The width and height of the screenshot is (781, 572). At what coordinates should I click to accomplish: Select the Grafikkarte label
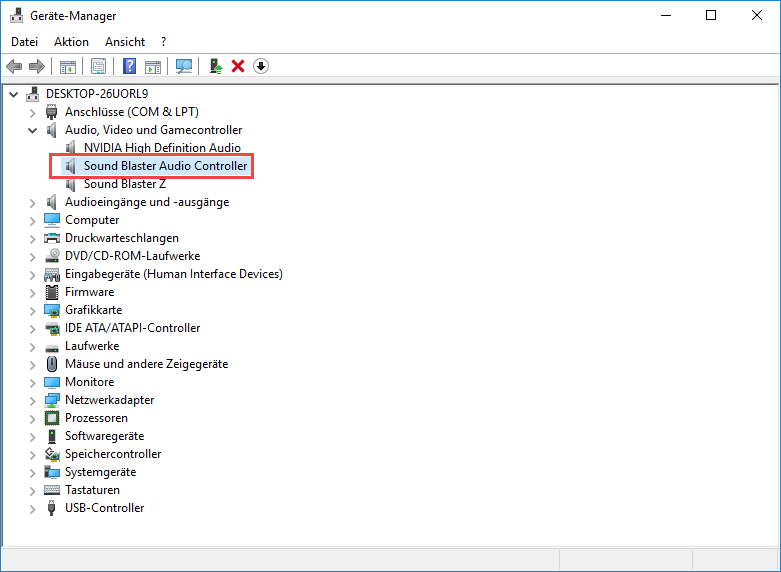click(94, 310)
